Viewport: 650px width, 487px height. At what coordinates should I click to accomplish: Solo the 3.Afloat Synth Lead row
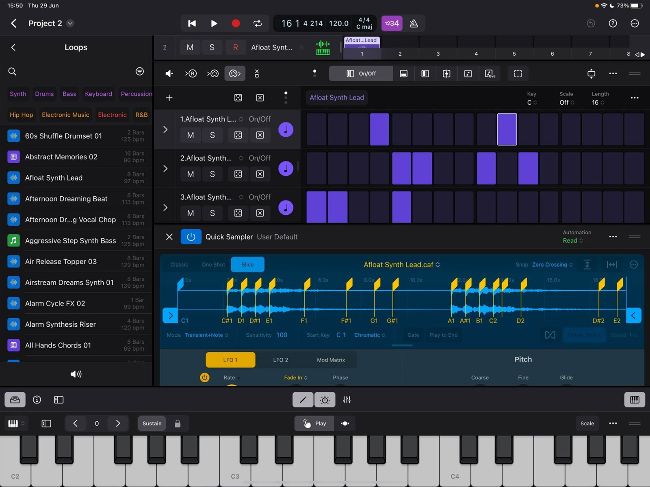pos(212,213)
